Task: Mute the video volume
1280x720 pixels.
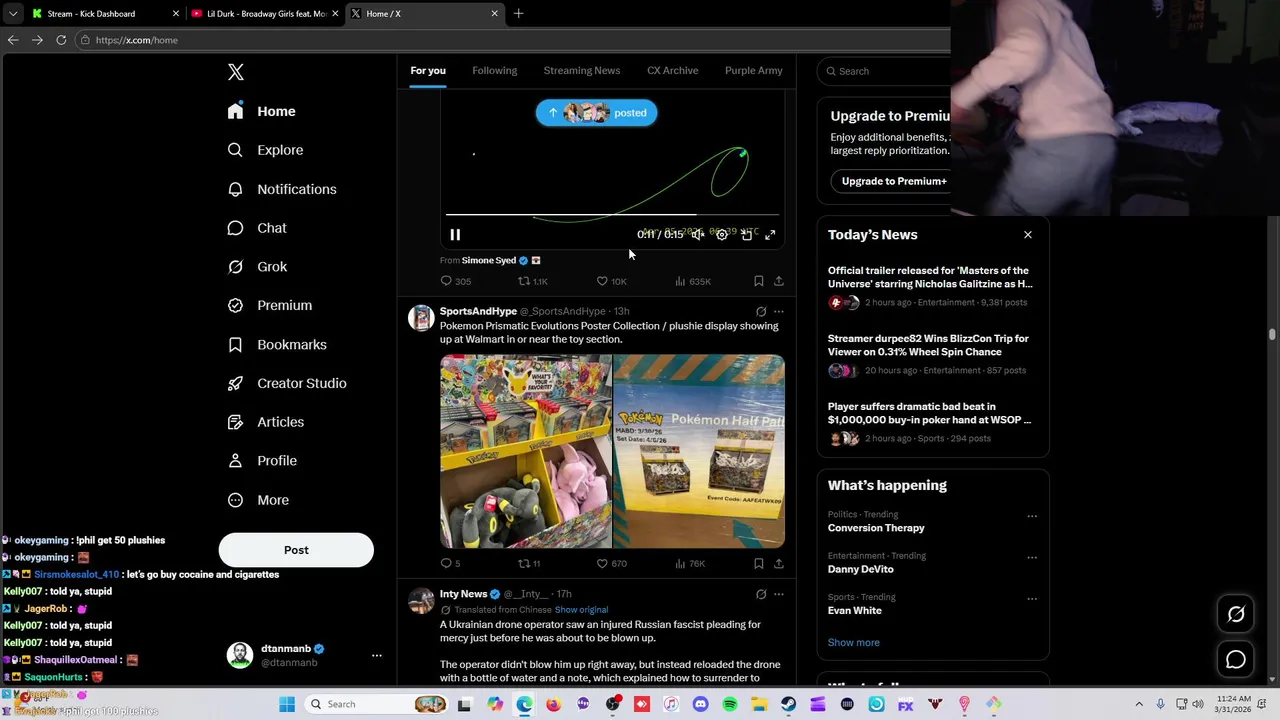Action: tap(697, 234)
